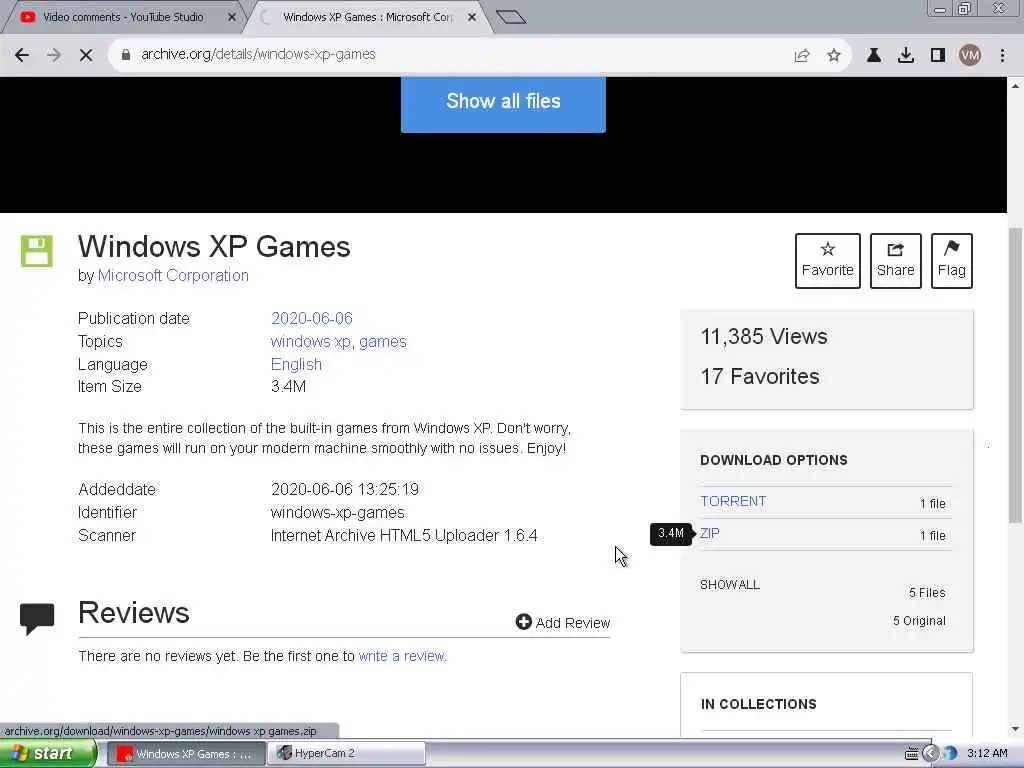Click Show all files button
This screenshot has height=768, width=1024.
[503, 102]
